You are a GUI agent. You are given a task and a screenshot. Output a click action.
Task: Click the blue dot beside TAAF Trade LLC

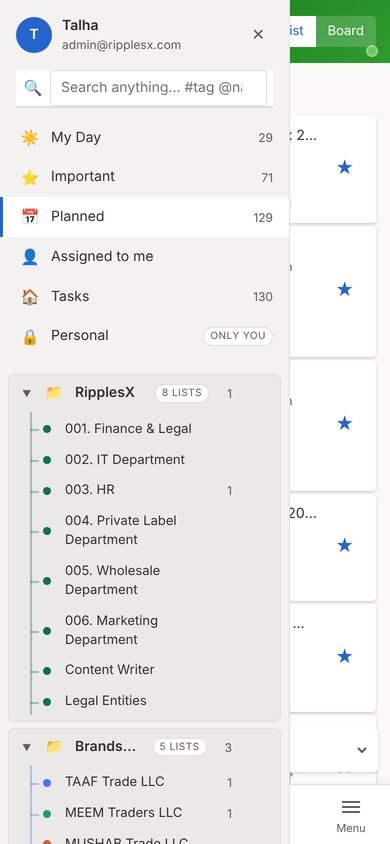[x=47, y=783]
